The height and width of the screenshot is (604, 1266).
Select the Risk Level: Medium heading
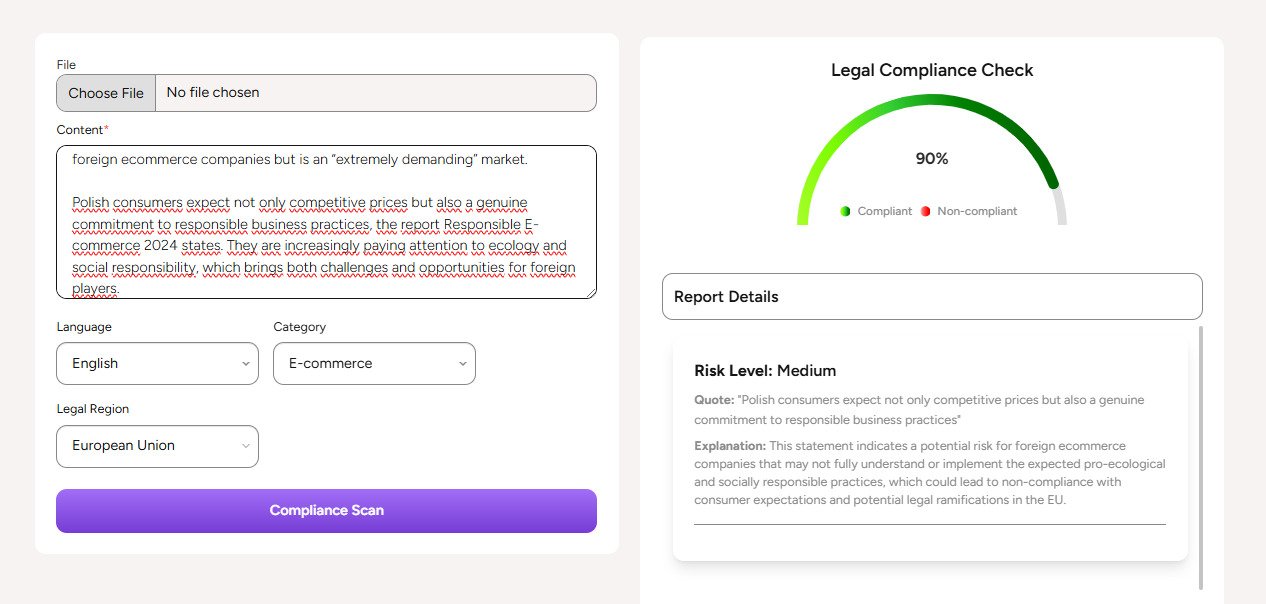click(x=765, y=371)
